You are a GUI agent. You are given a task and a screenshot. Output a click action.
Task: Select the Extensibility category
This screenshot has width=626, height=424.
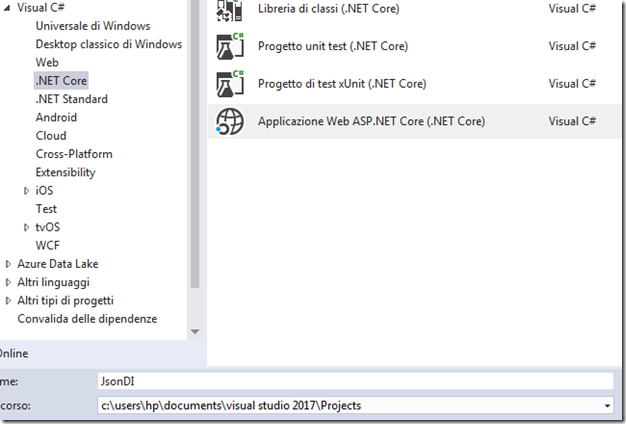65,172
